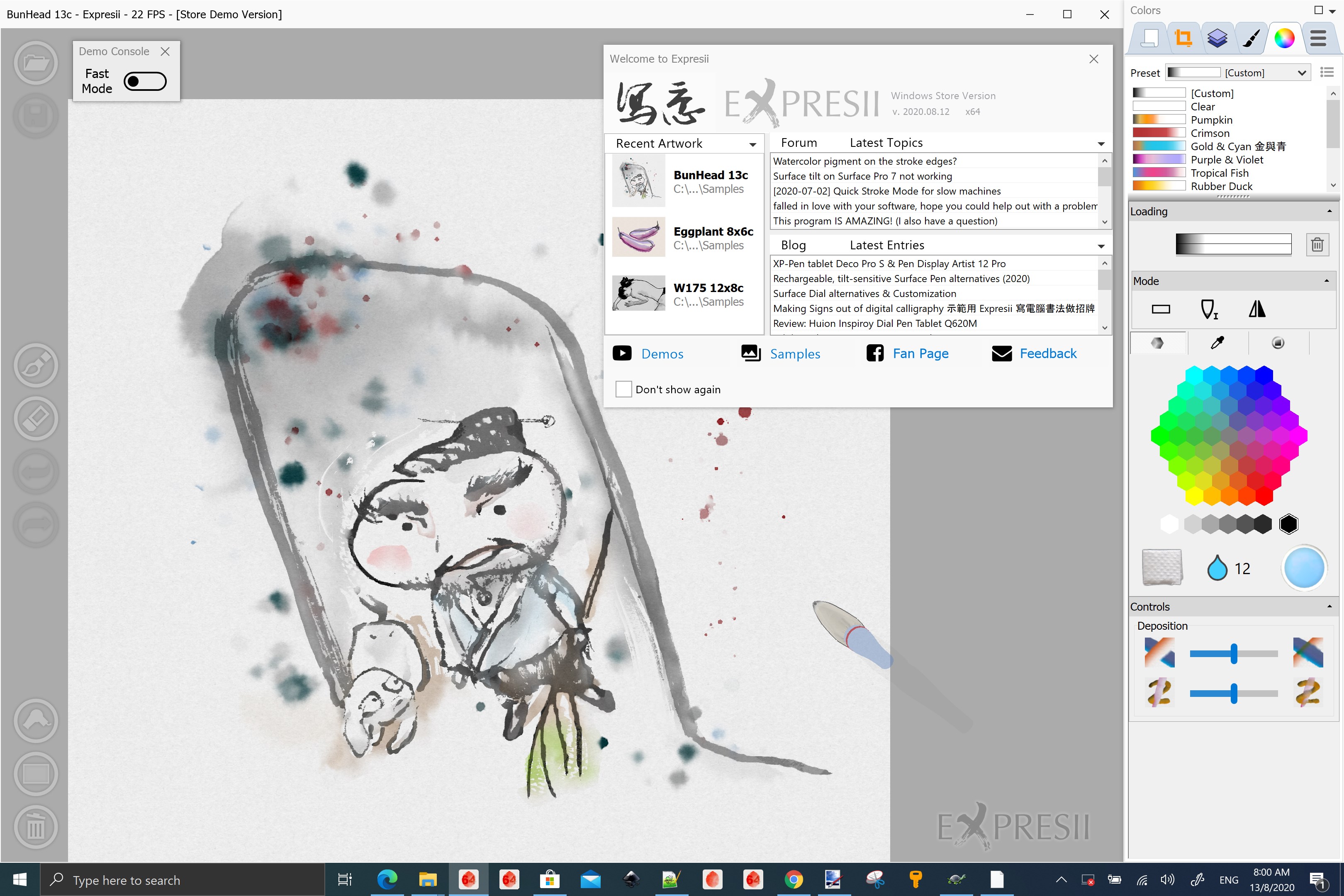
Task: Select the eyedropper color picker tab
Action: pos(1218,343)
